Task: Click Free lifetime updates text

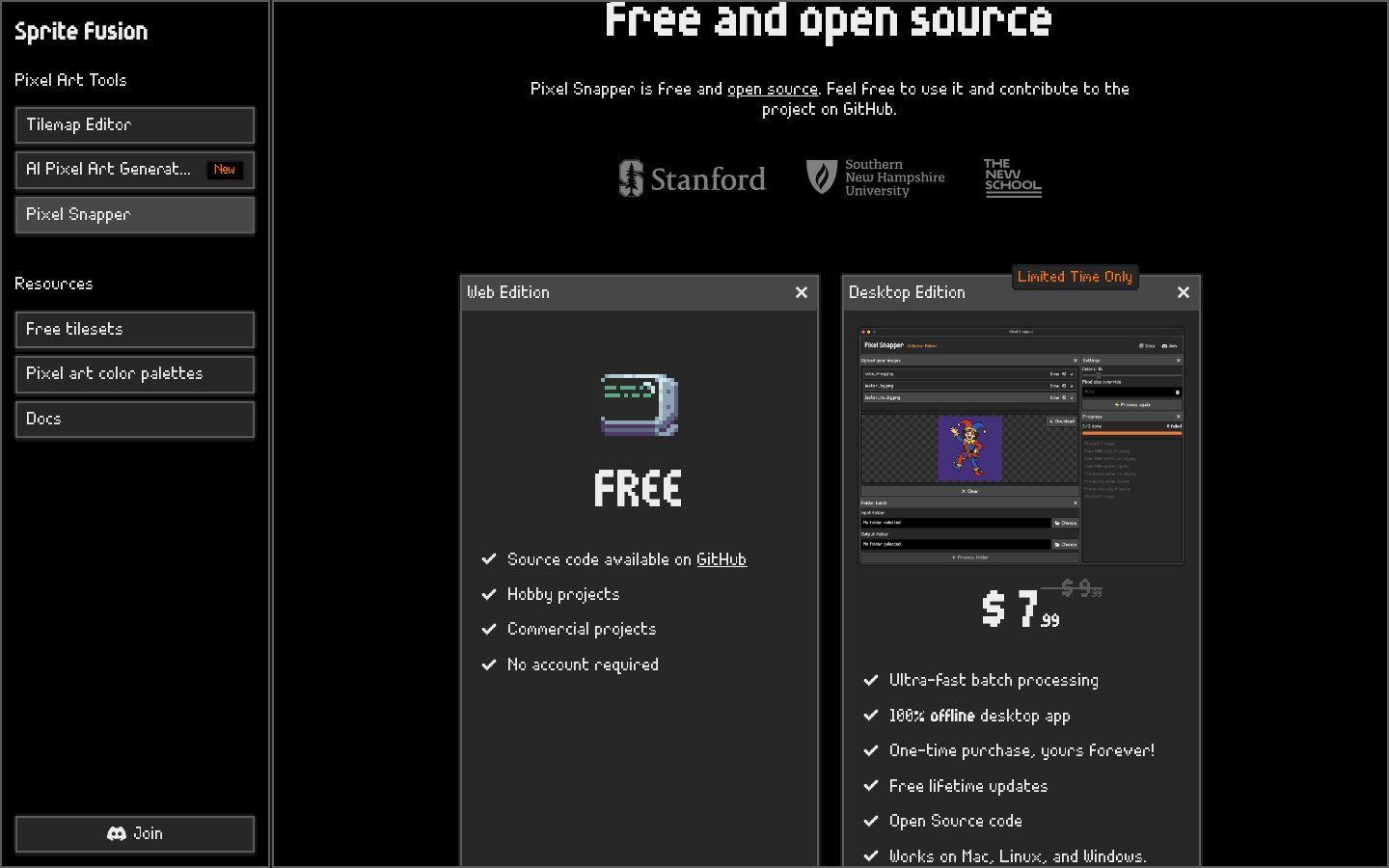Action: 968,786
